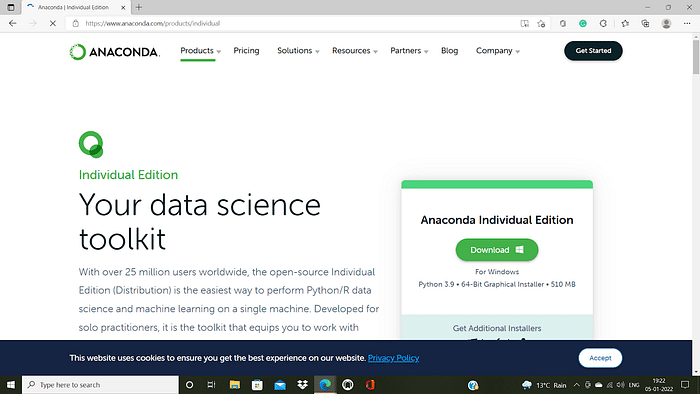Open the Resources menu

(351, 50)
